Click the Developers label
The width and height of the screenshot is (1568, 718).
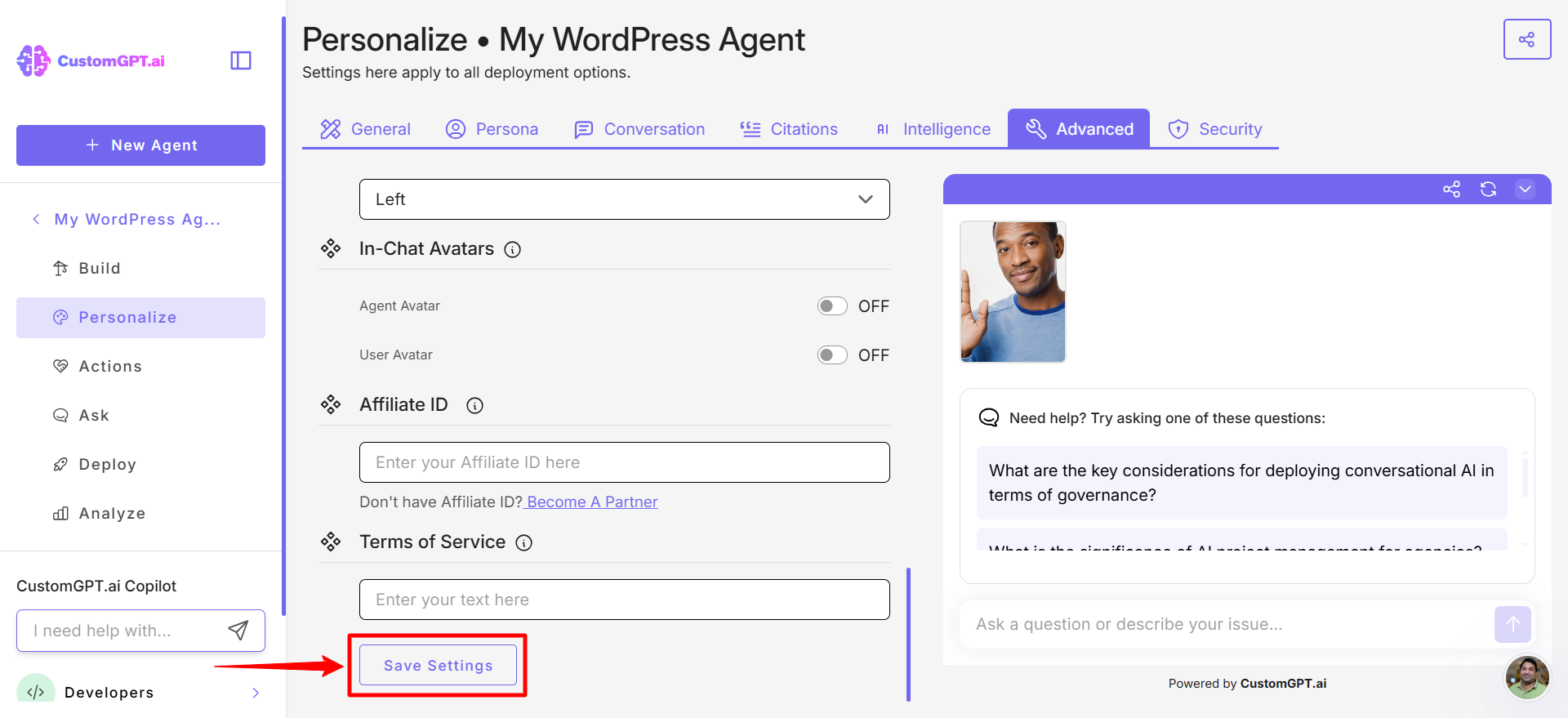[109, 693]
